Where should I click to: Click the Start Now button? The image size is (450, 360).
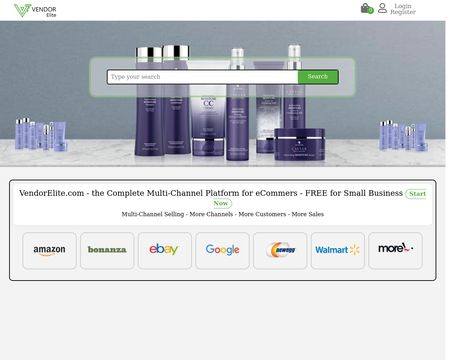pyautogui.click(x=417, y=194)
